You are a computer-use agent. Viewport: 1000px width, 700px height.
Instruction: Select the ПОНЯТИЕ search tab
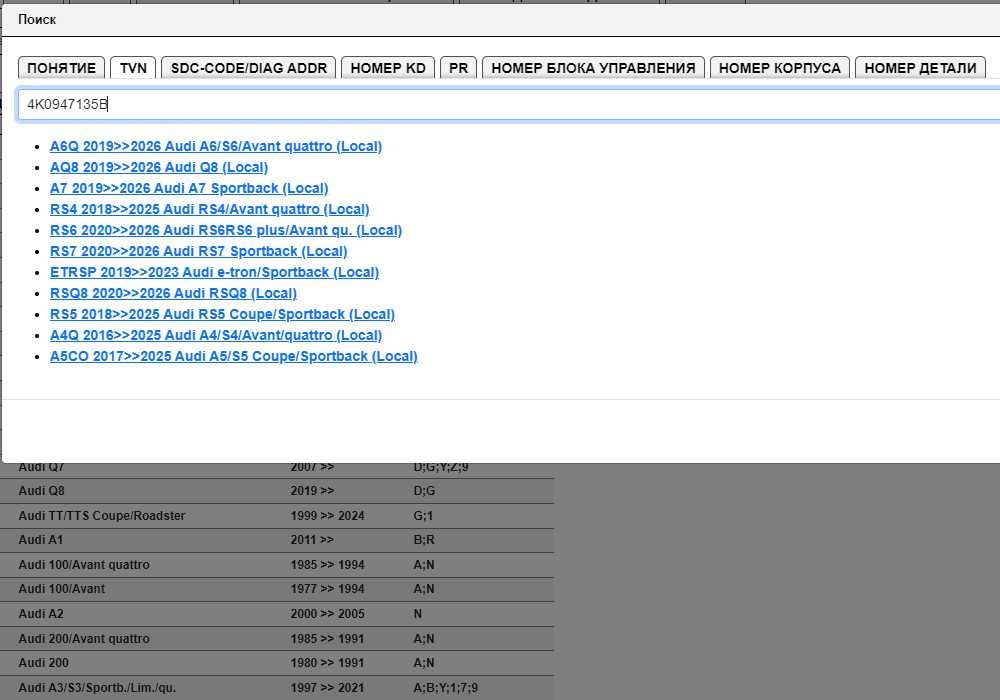[x=61, y=68]
